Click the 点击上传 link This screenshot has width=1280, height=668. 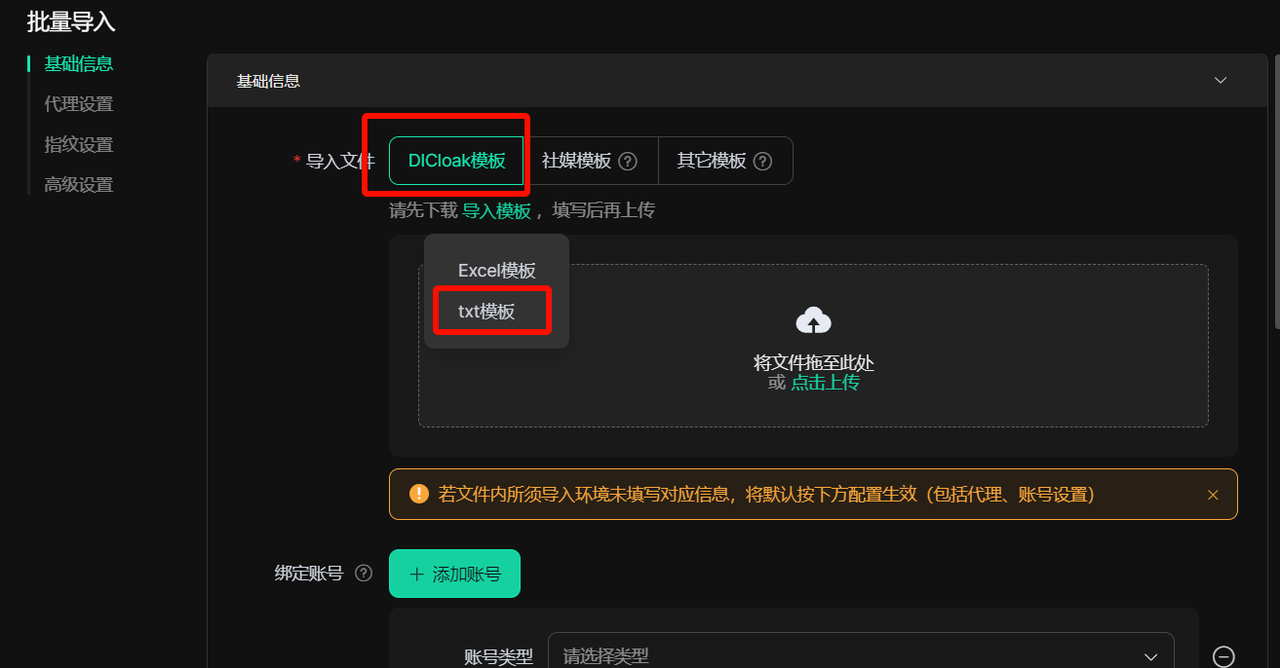click(825, 382)
